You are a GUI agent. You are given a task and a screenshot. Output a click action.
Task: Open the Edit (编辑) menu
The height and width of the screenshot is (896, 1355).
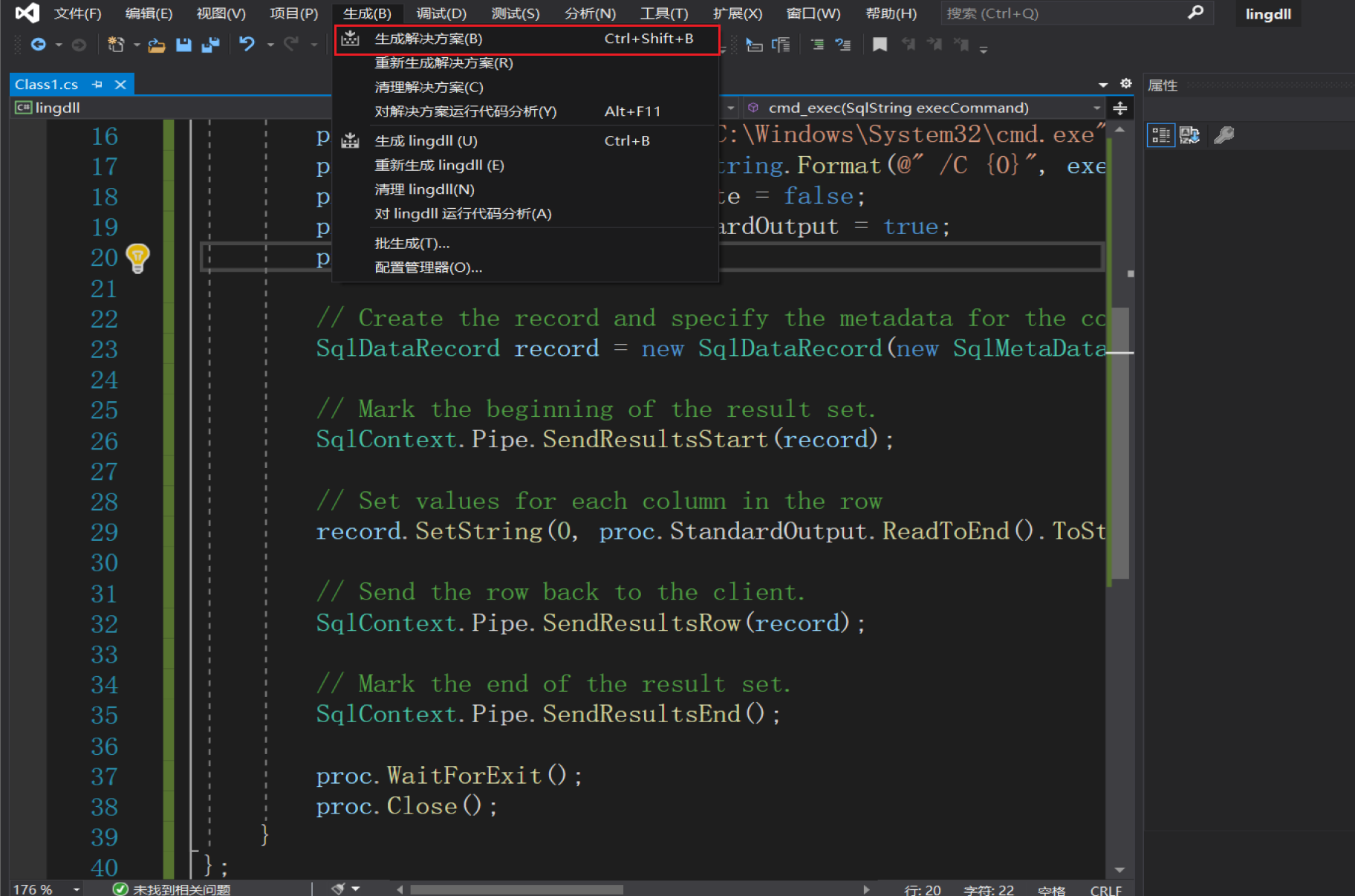(149, 13)
